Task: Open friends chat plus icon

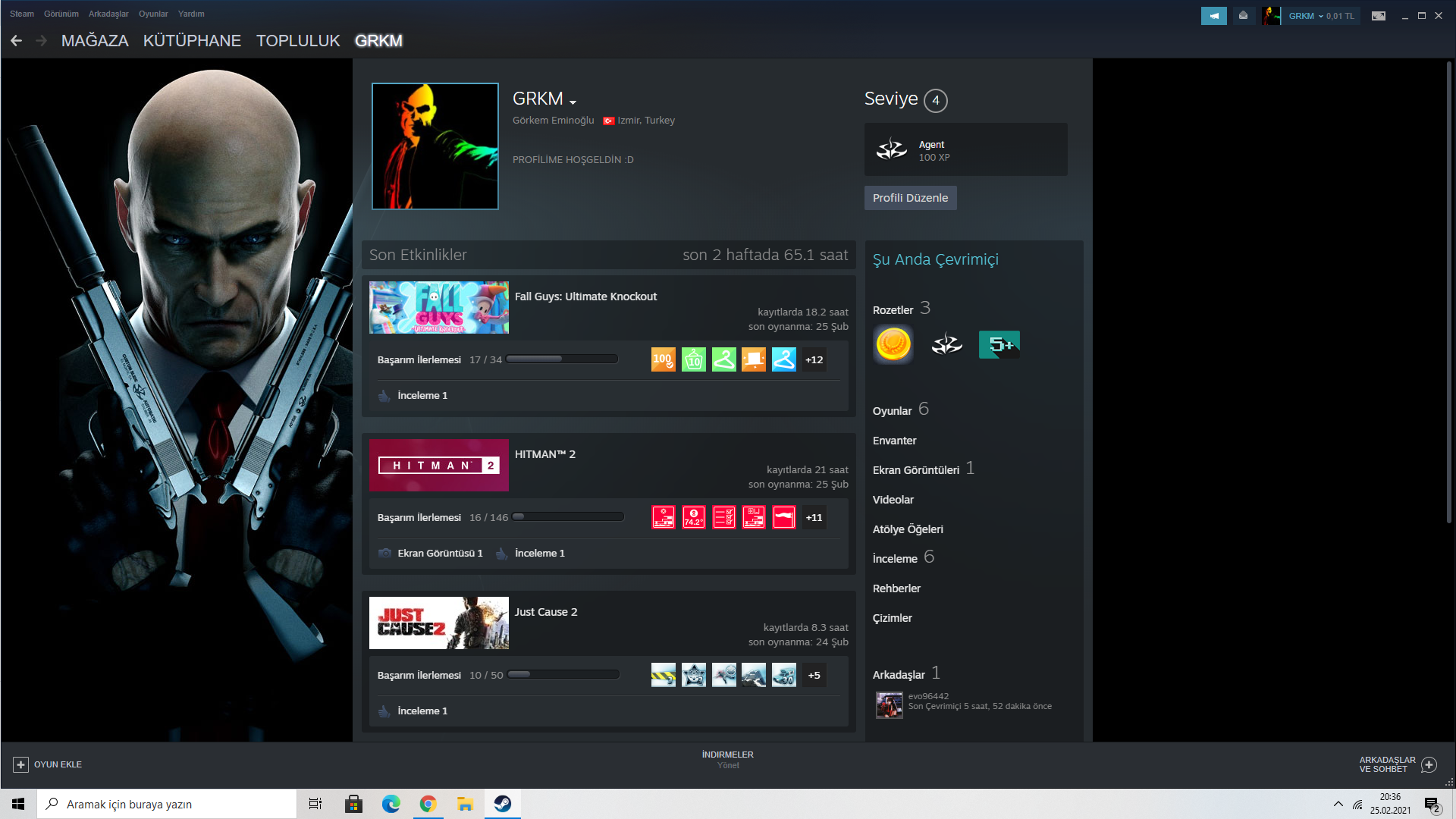Action: (x=1429, y=764)
